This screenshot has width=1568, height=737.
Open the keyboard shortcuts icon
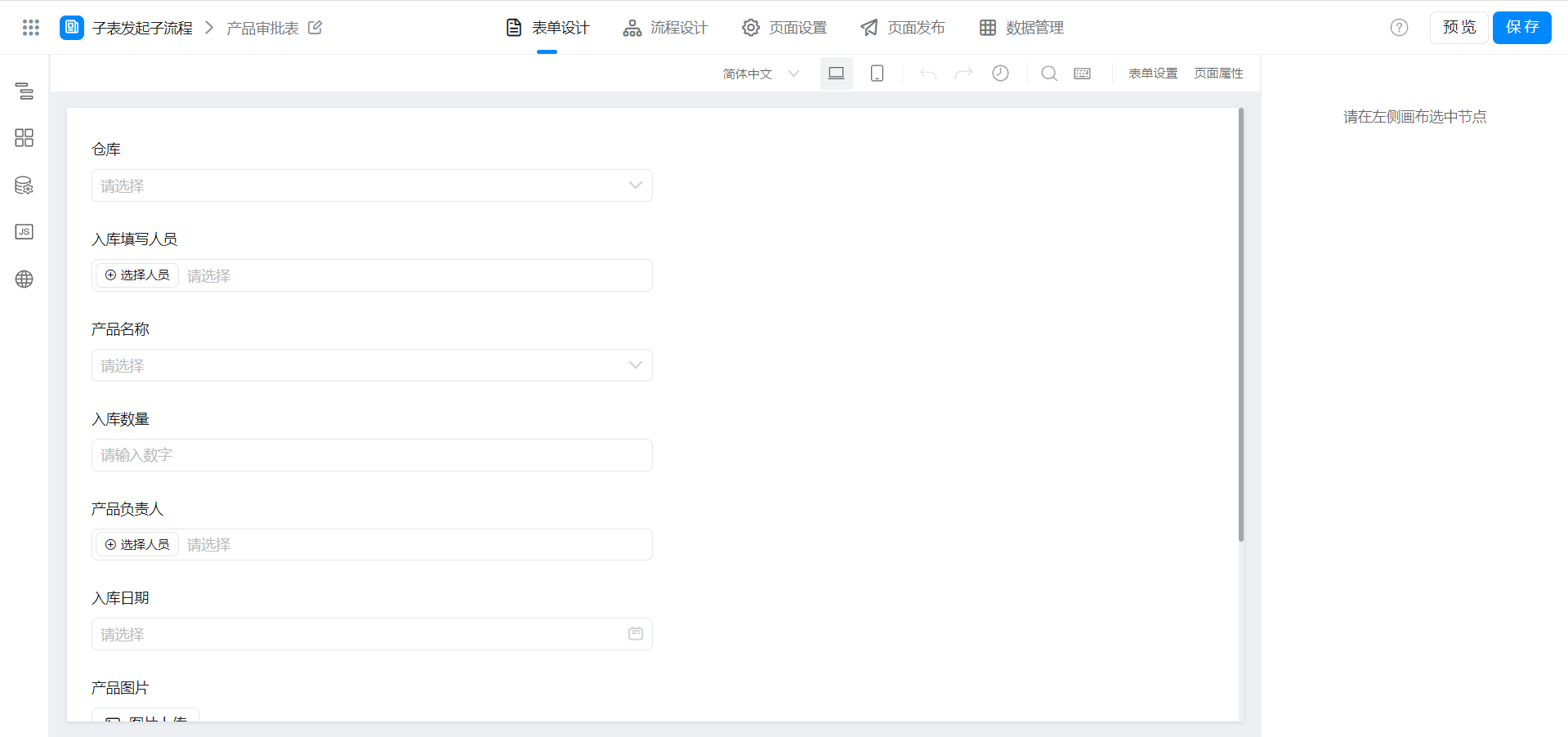(x=1083, y=74)
